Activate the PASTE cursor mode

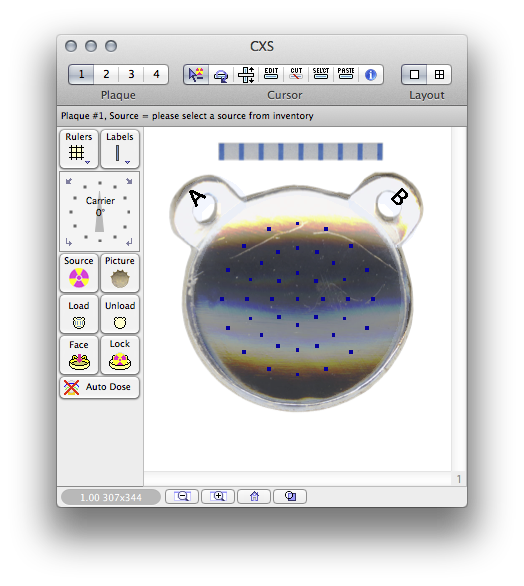[346, 74]
